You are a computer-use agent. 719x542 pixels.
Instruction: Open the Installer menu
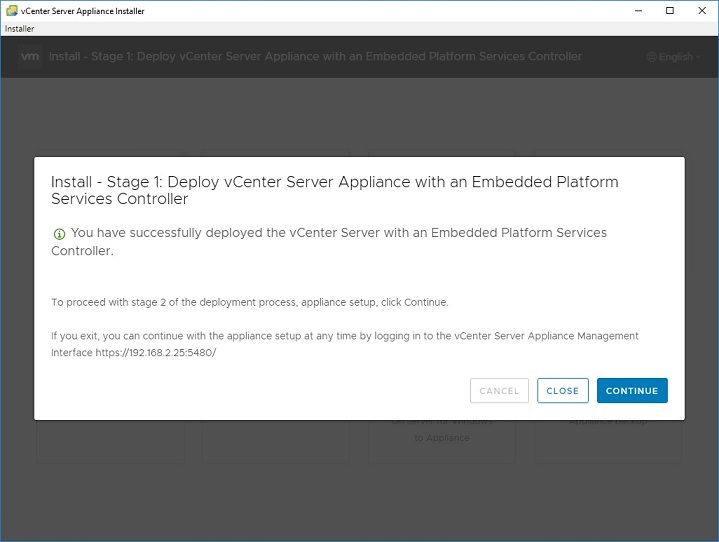point(19,28)
